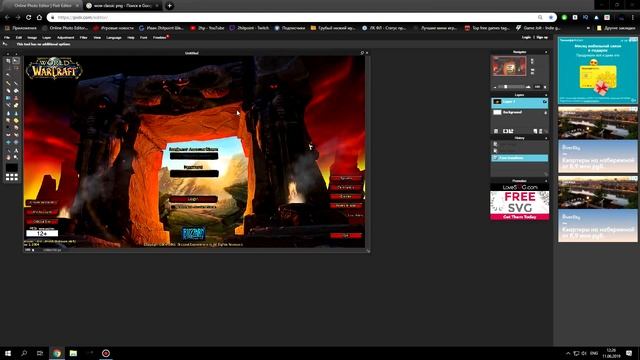This screenshot has width=640, height=360.
Task: Select the Smudge tool
Action: [8, 120]
